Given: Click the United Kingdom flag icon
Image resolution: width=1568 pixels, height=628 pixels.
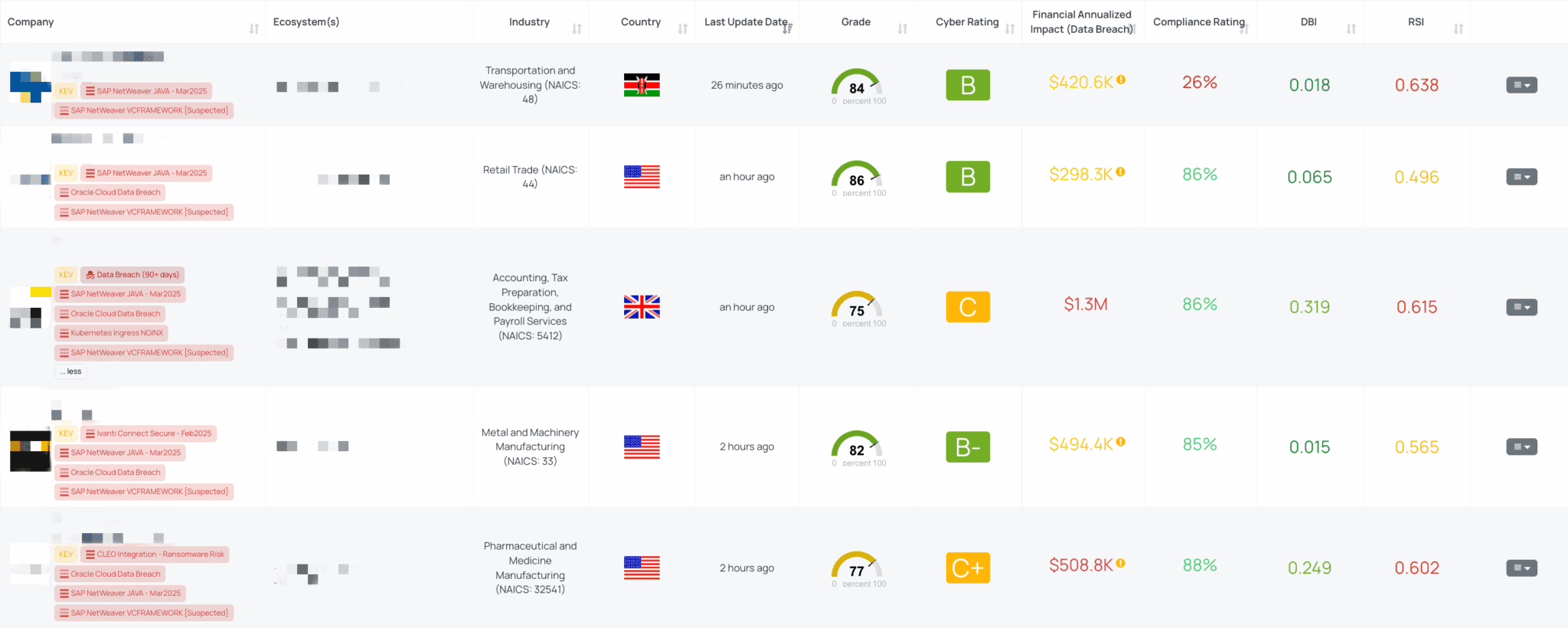Looking at the screenshot, I should 642,307.
